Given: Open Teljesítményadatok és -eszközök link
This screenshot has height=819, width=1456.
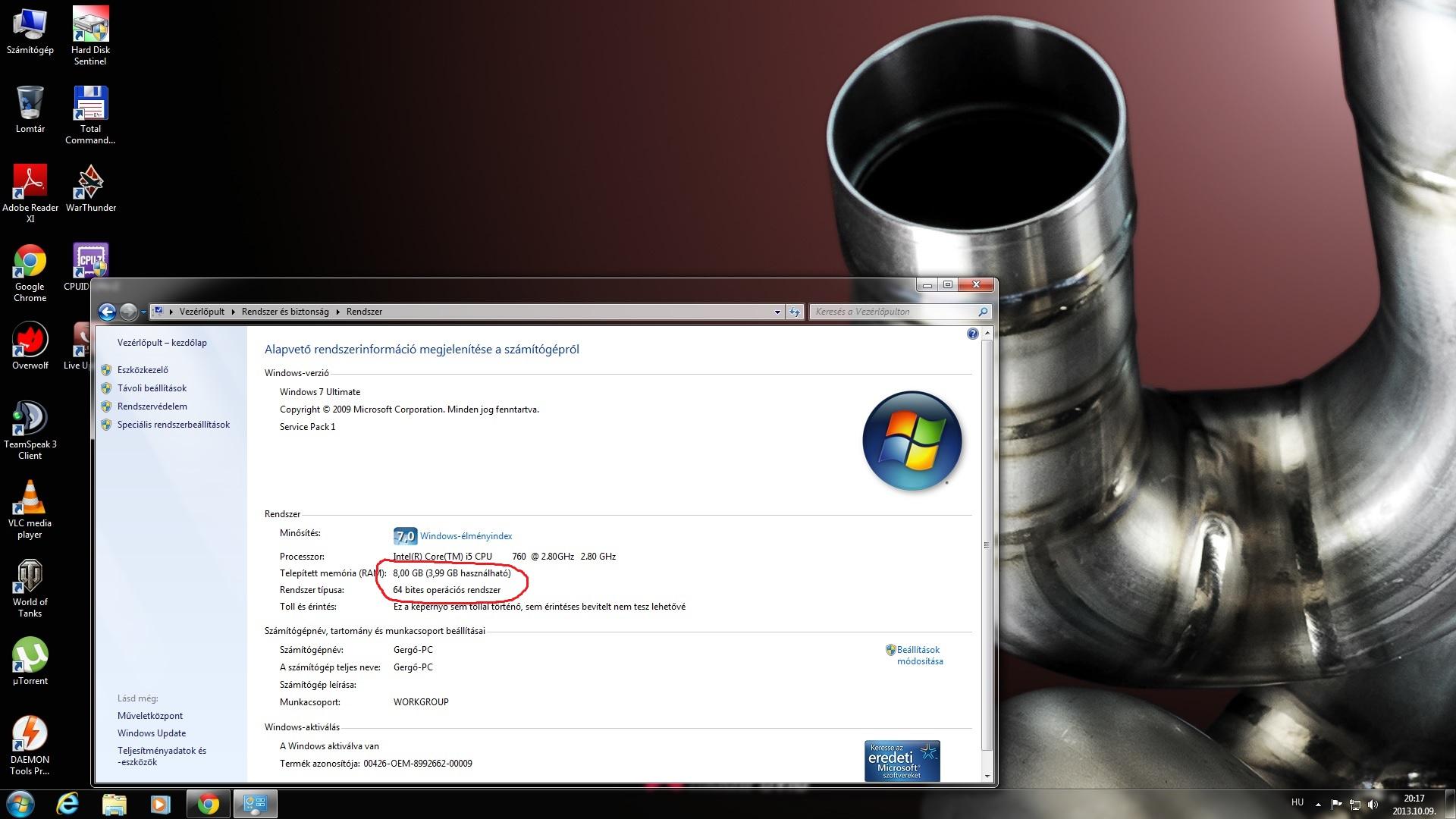Looking at the screenshot, I should point(162,756).
